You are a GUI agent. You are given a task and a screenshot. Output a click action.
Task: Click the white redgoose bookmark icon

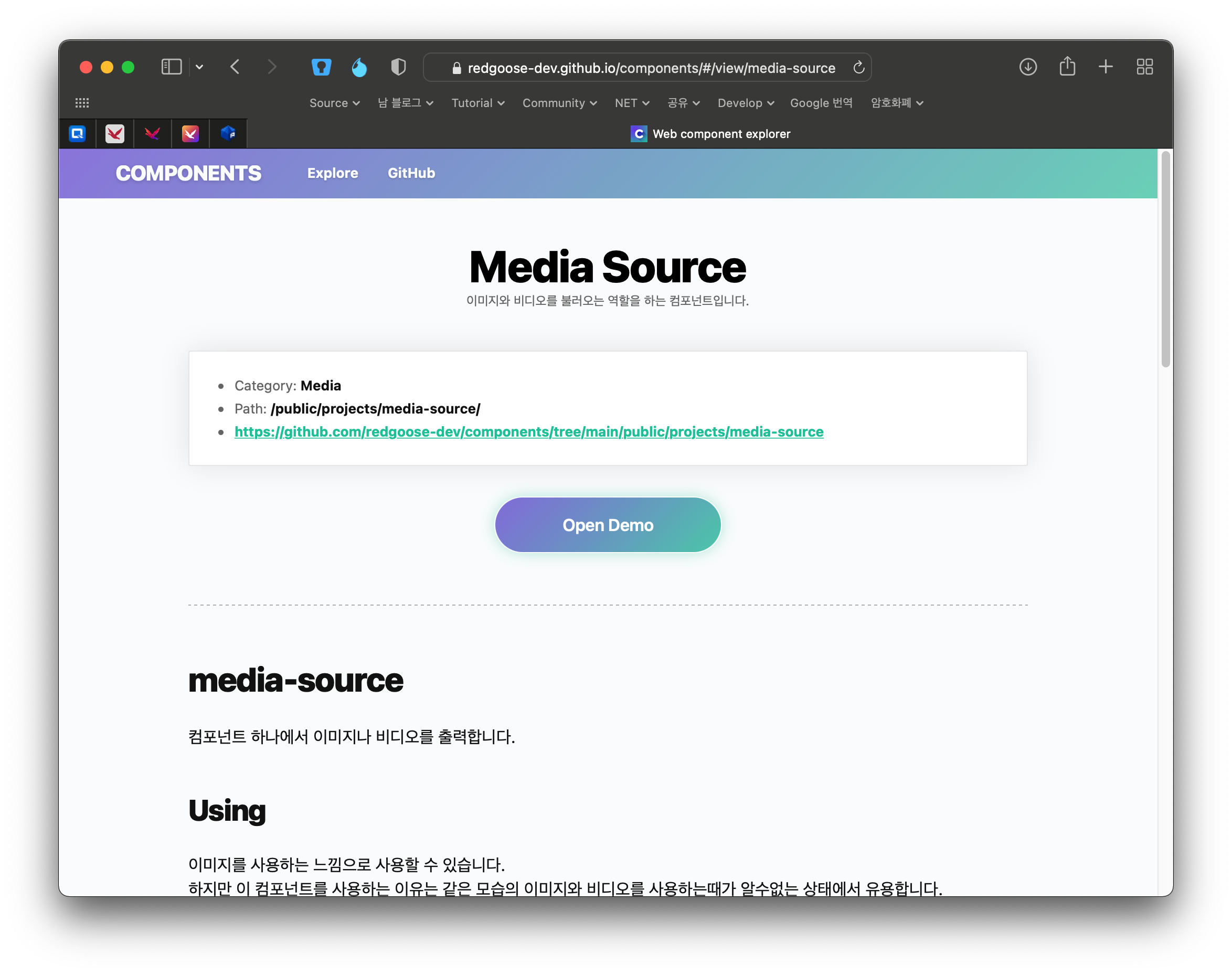click(114, 134)
